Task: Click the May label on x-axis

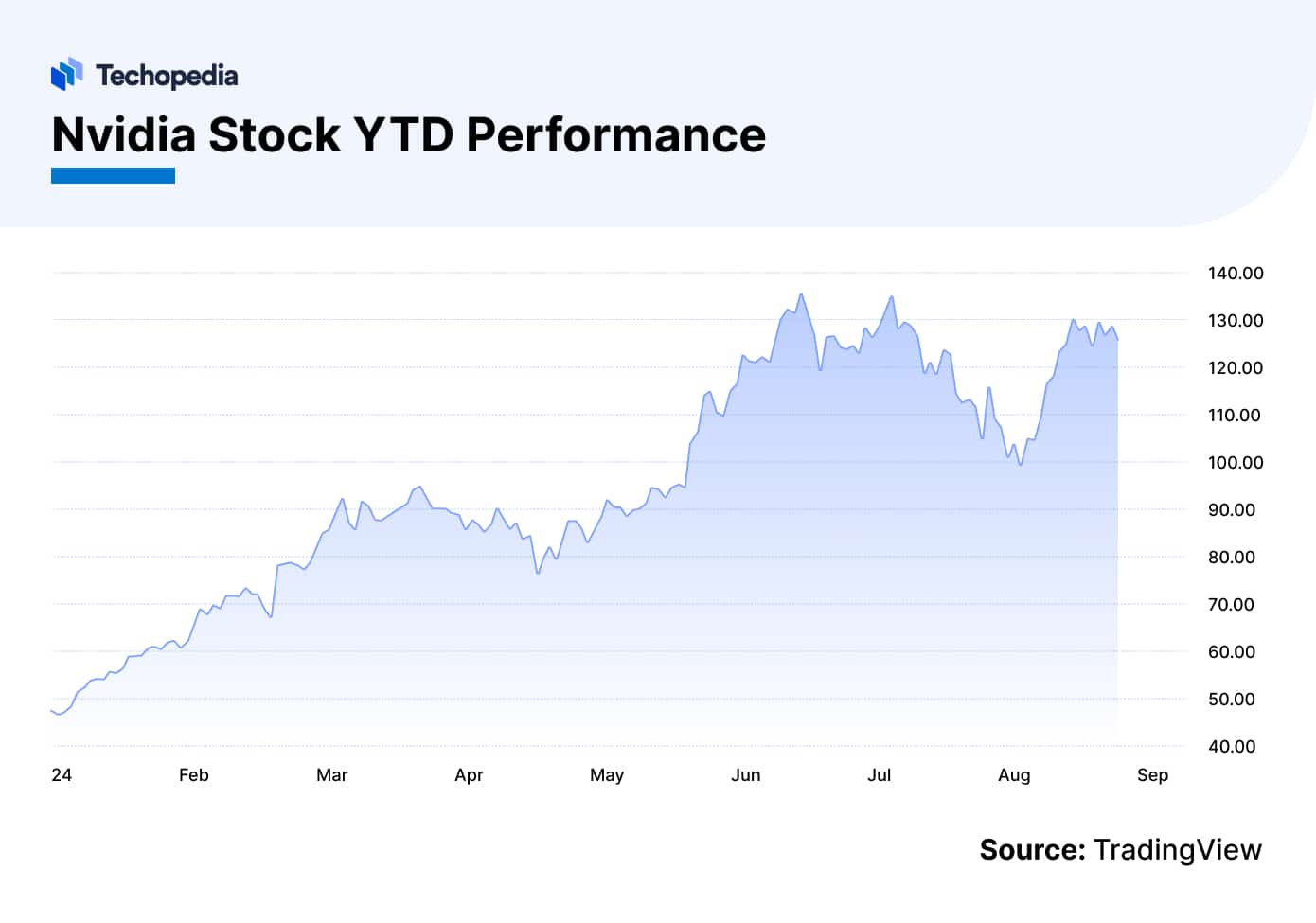Action: coord(607,775)
